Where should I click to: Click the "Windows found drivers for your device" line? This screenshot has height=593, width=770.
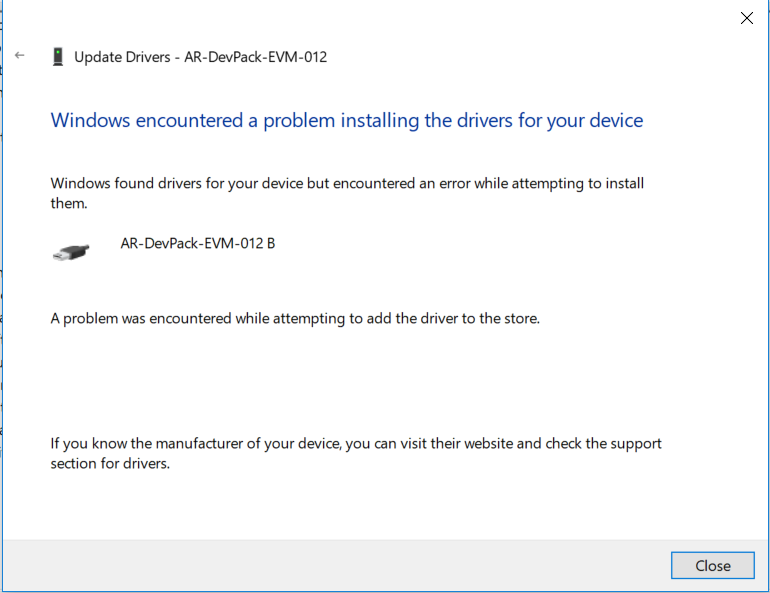pyautogui.click(x=347, y=184)
